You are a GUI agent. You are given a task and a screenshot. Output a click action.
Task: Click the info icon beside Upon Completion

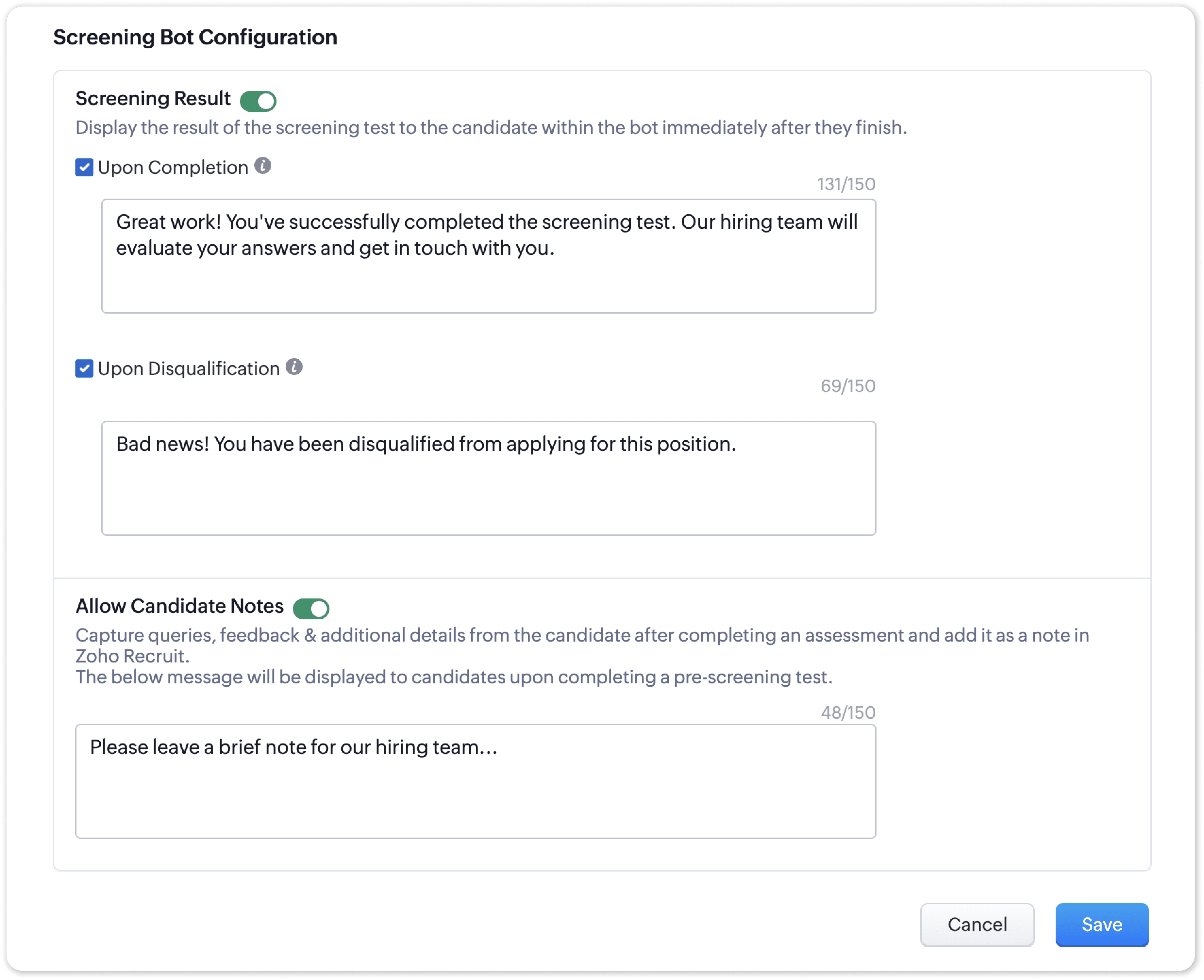[262, 166]
